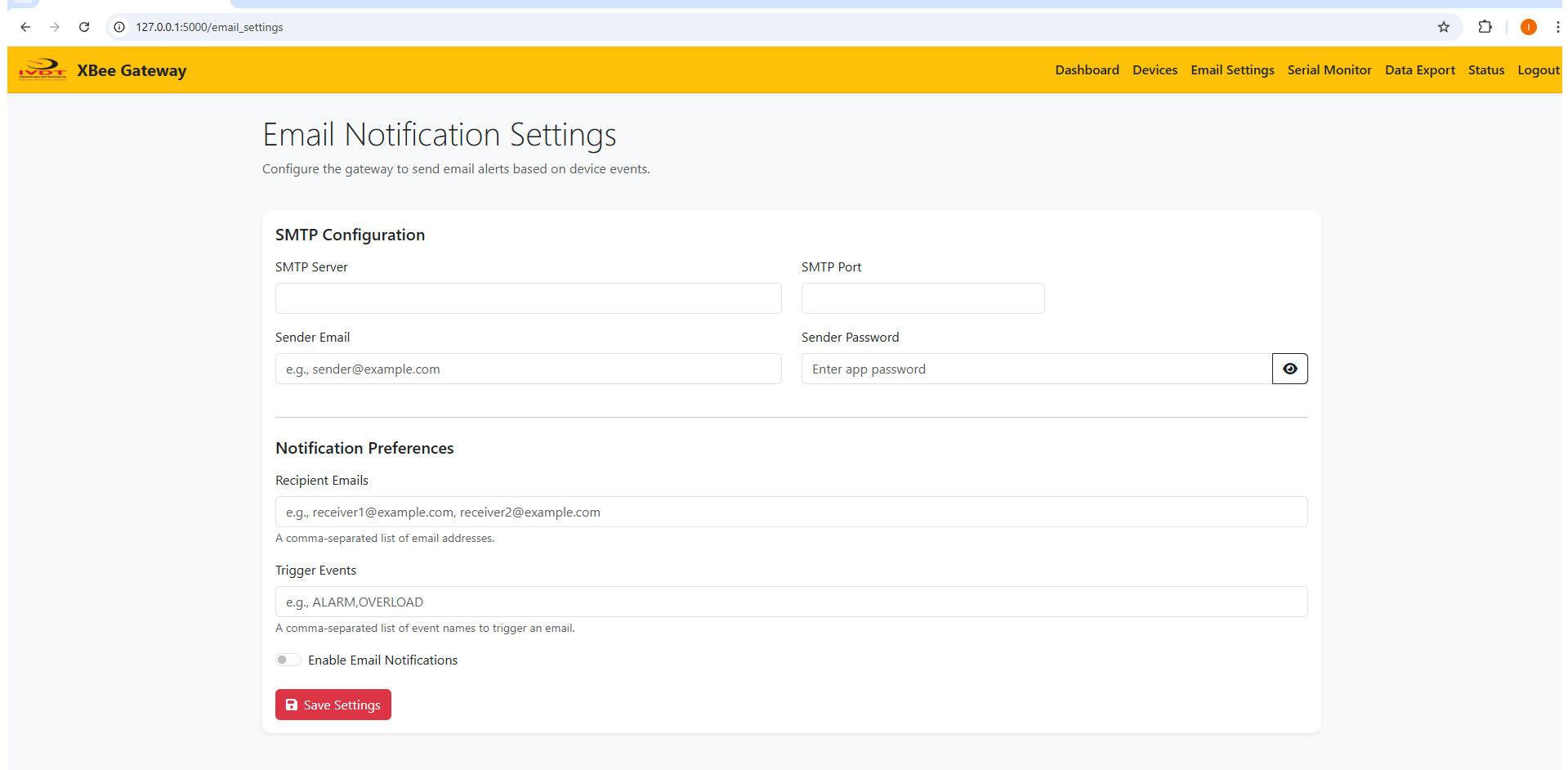Click the SMTP Port input
This screenshot has width=1568, height=770.
[922, 298]
